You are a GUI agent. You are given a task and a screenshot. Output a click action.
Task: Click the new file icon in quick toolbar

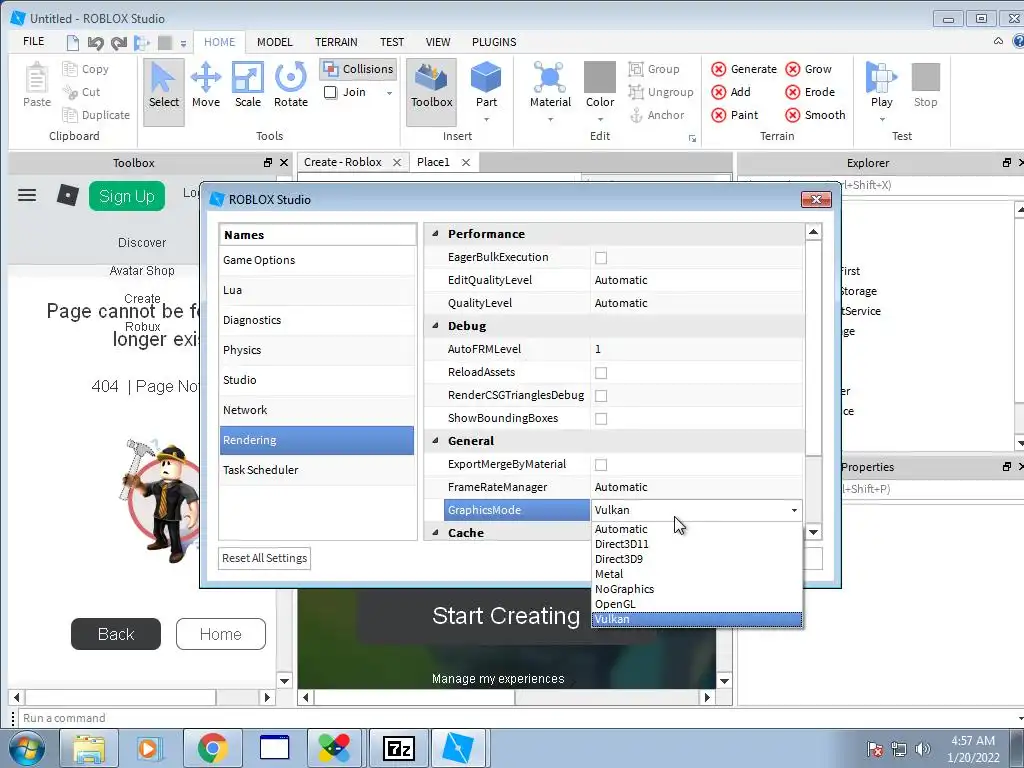(x=73, y=43)
